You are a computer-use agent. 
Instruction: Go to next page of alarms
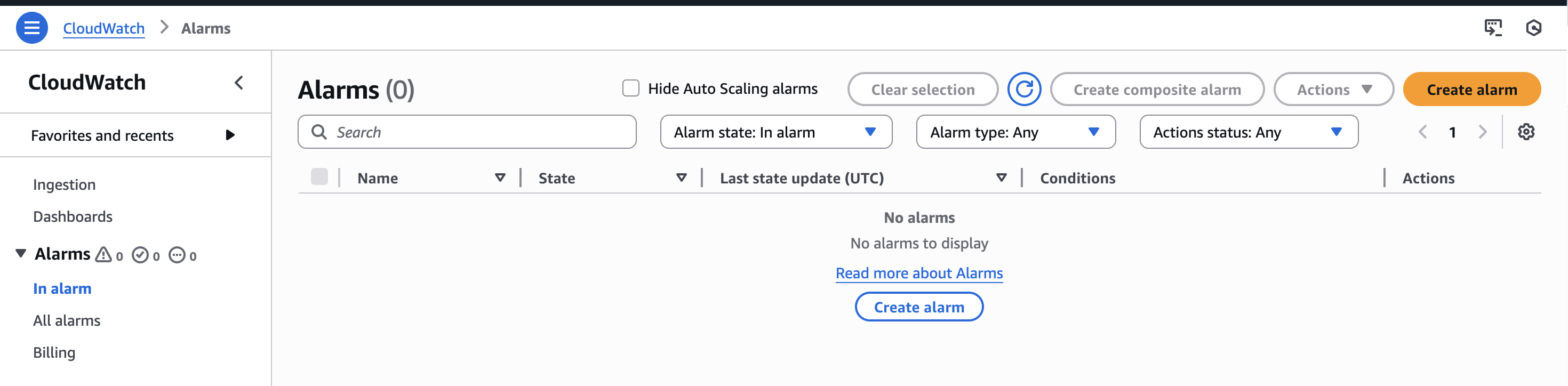pyautogui.click(x=1482, y=132)
